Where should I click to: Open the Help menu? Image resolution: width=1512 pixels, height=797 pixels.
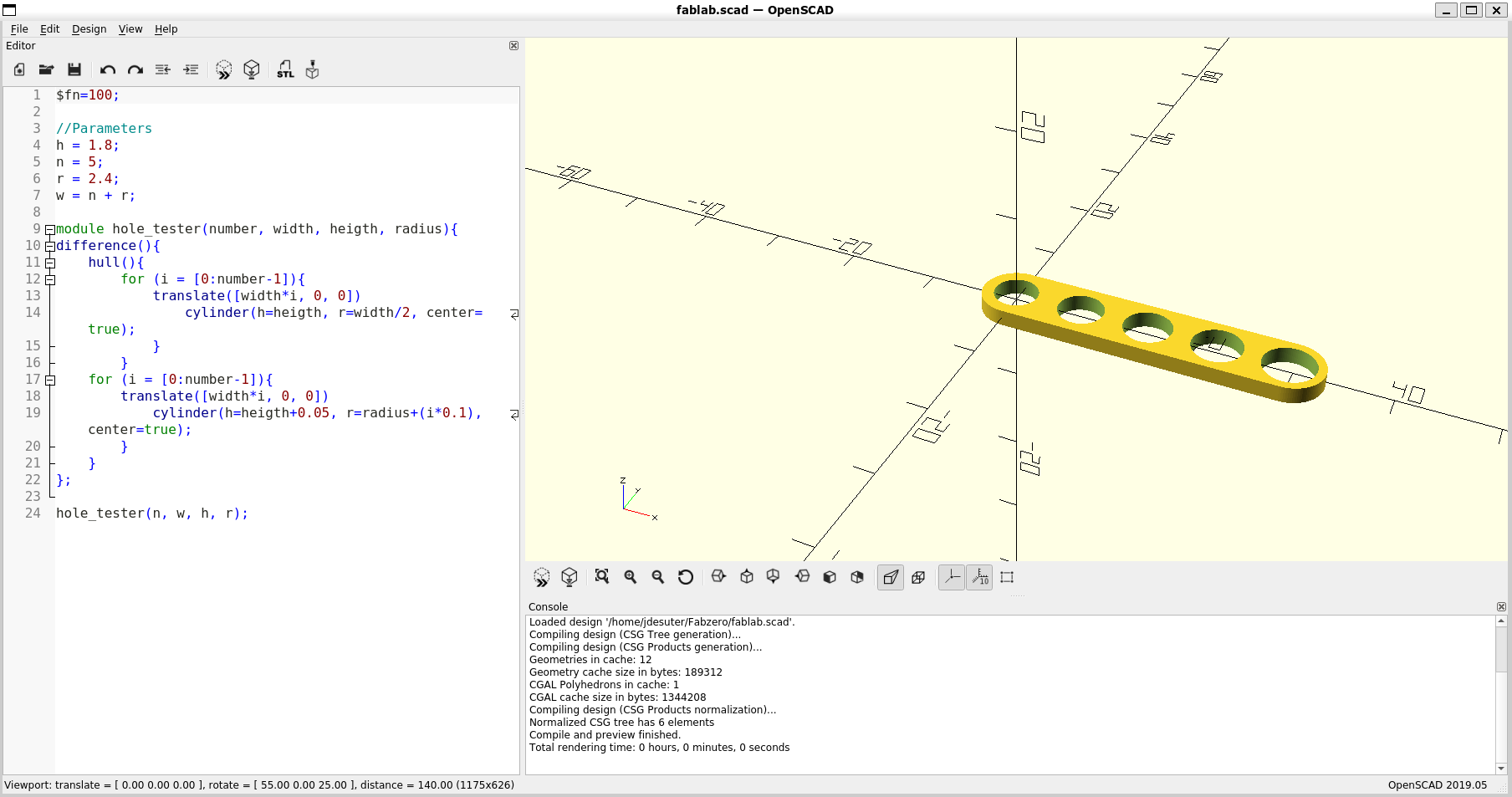[x=166, y=28]
